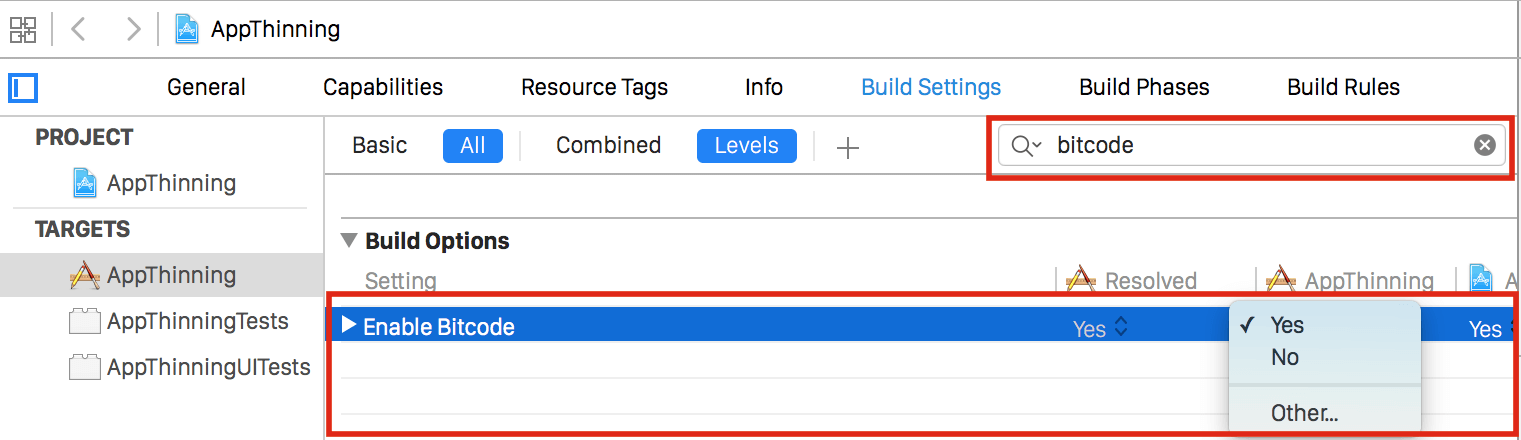Select Other... in the popup menu
This screenshot has height=440, width=1521.
click(x=1304, y=413)
